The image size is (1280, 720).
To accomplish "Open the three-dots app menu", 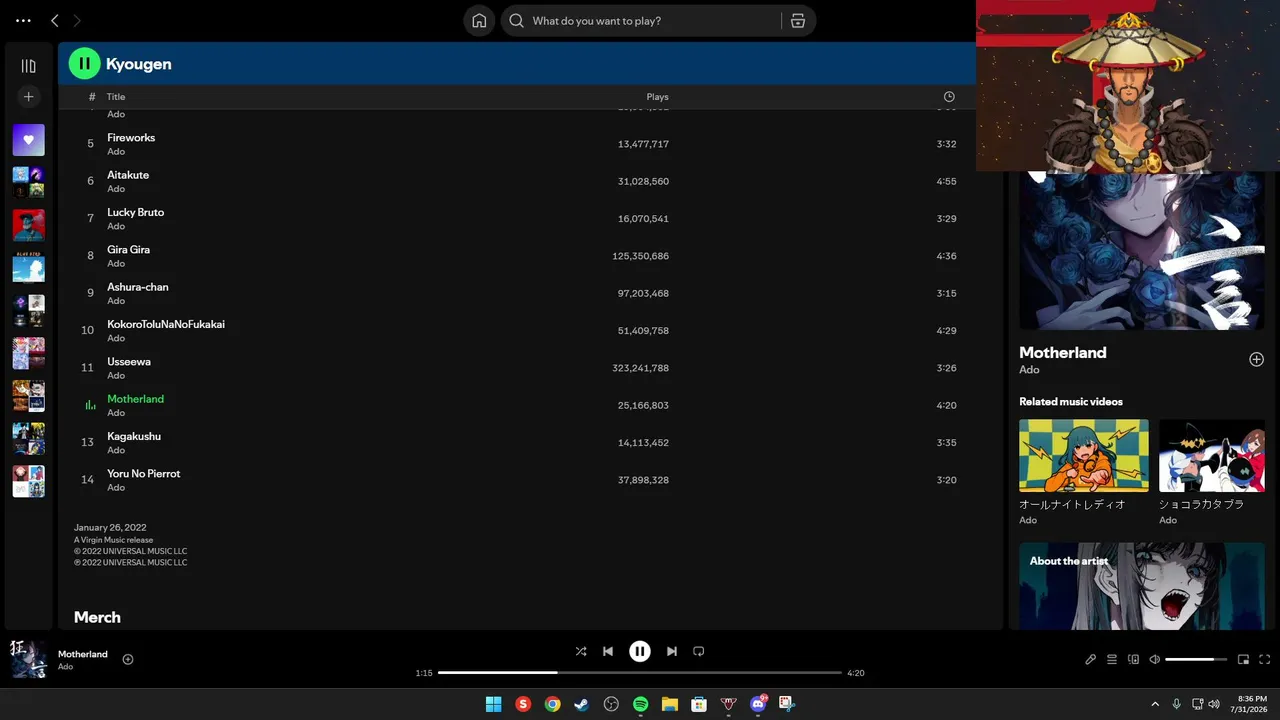I will [x=24, y=21].
